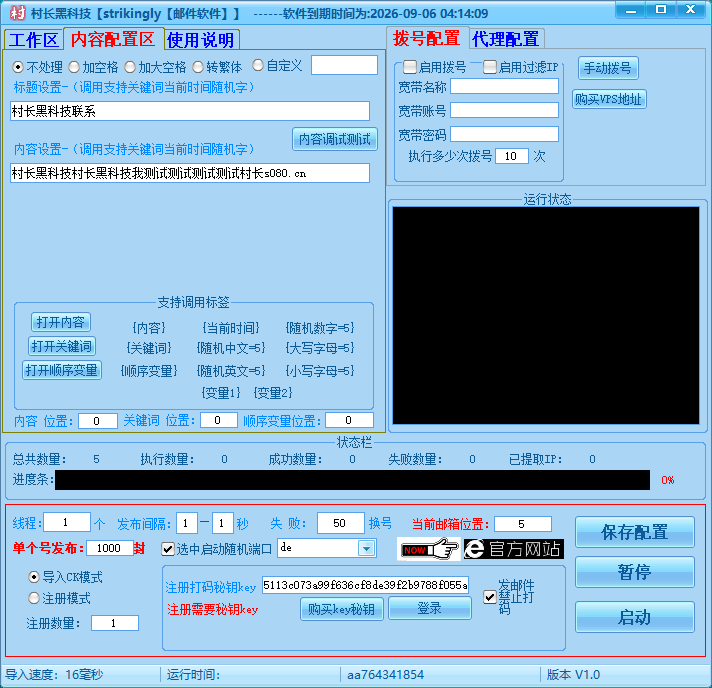Click the black 进度条 progress bar
This screenshot has height=688, width=712.
[x=352, y=480]
